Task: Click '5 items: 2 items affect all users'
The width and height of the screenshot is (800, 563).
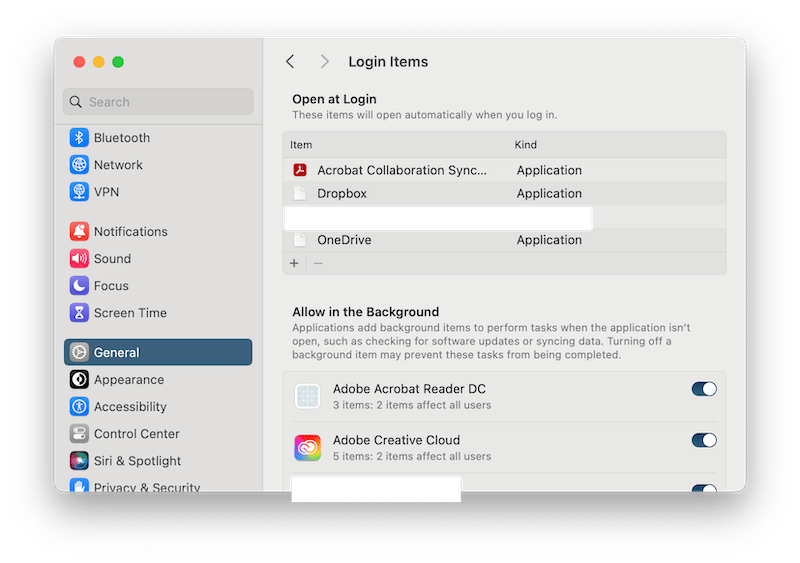Action: coord(412,456)
